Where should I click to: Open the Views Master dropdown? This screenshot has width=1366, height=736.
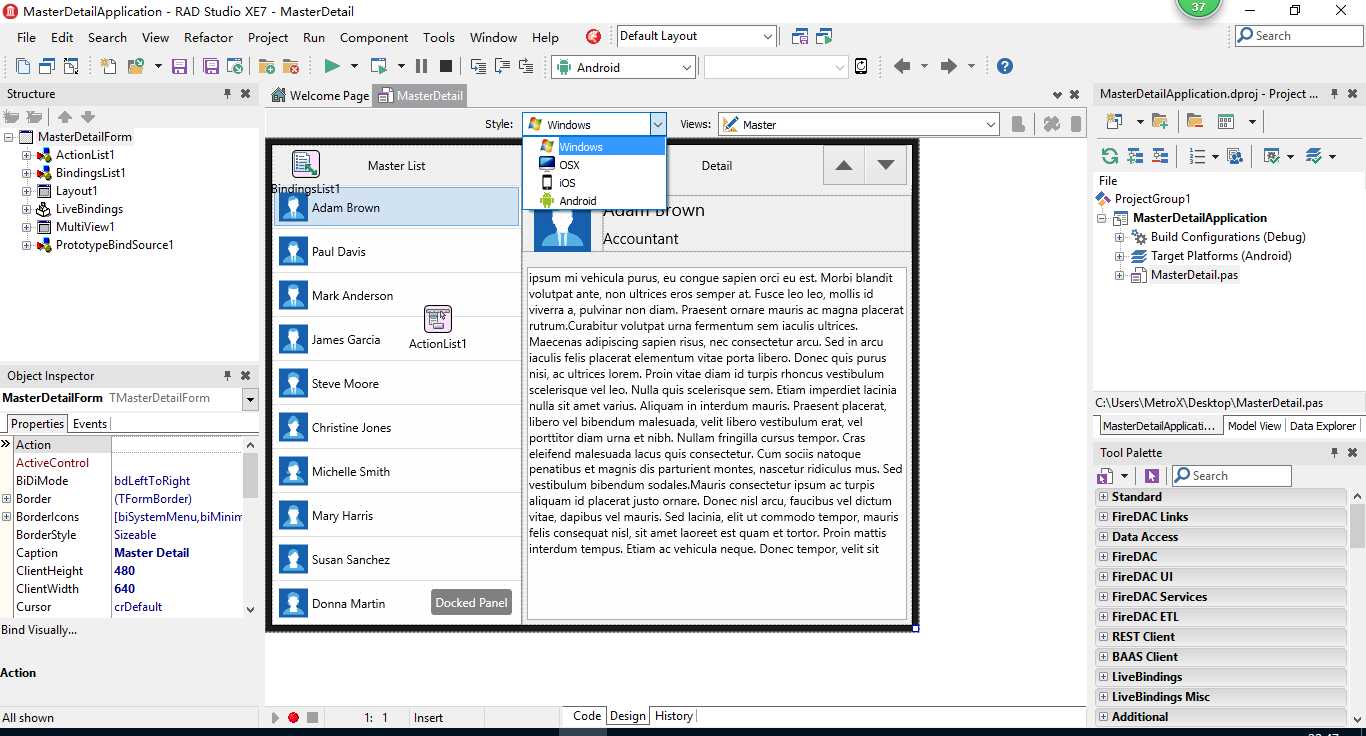pos(991,124)
